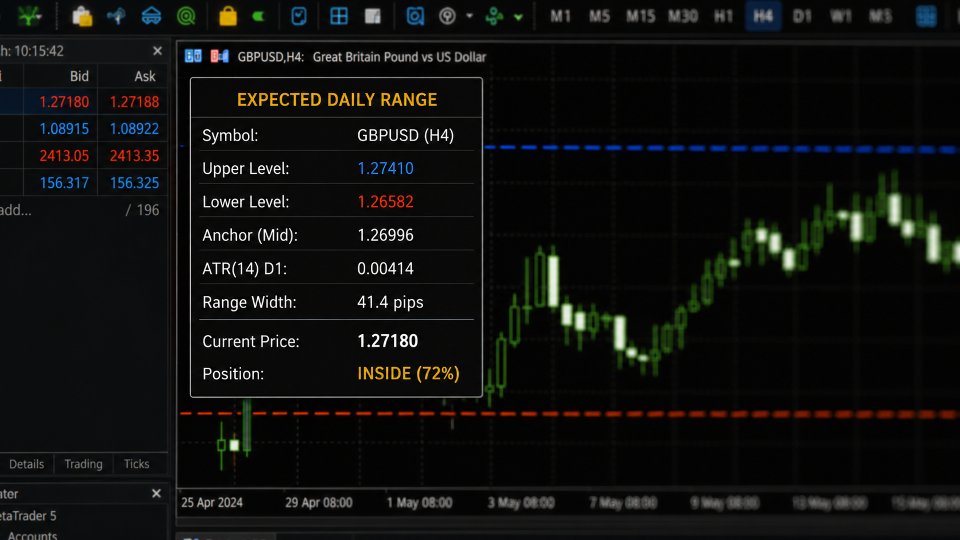Switch chart to M30 timeframe
Screen dimensions: 960x540
pyautogui.click(x=683, y=16)
